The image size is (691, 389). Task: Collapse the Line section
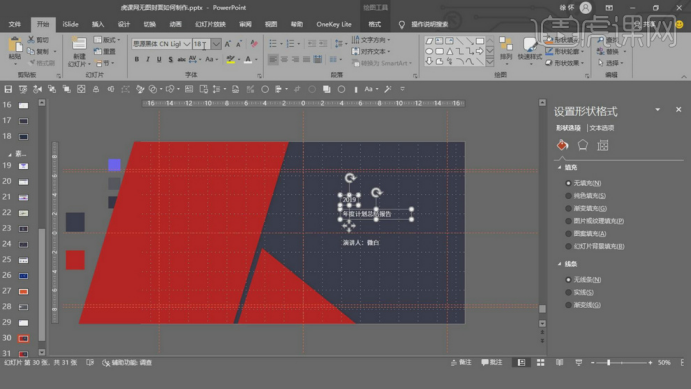pos(559,264)
